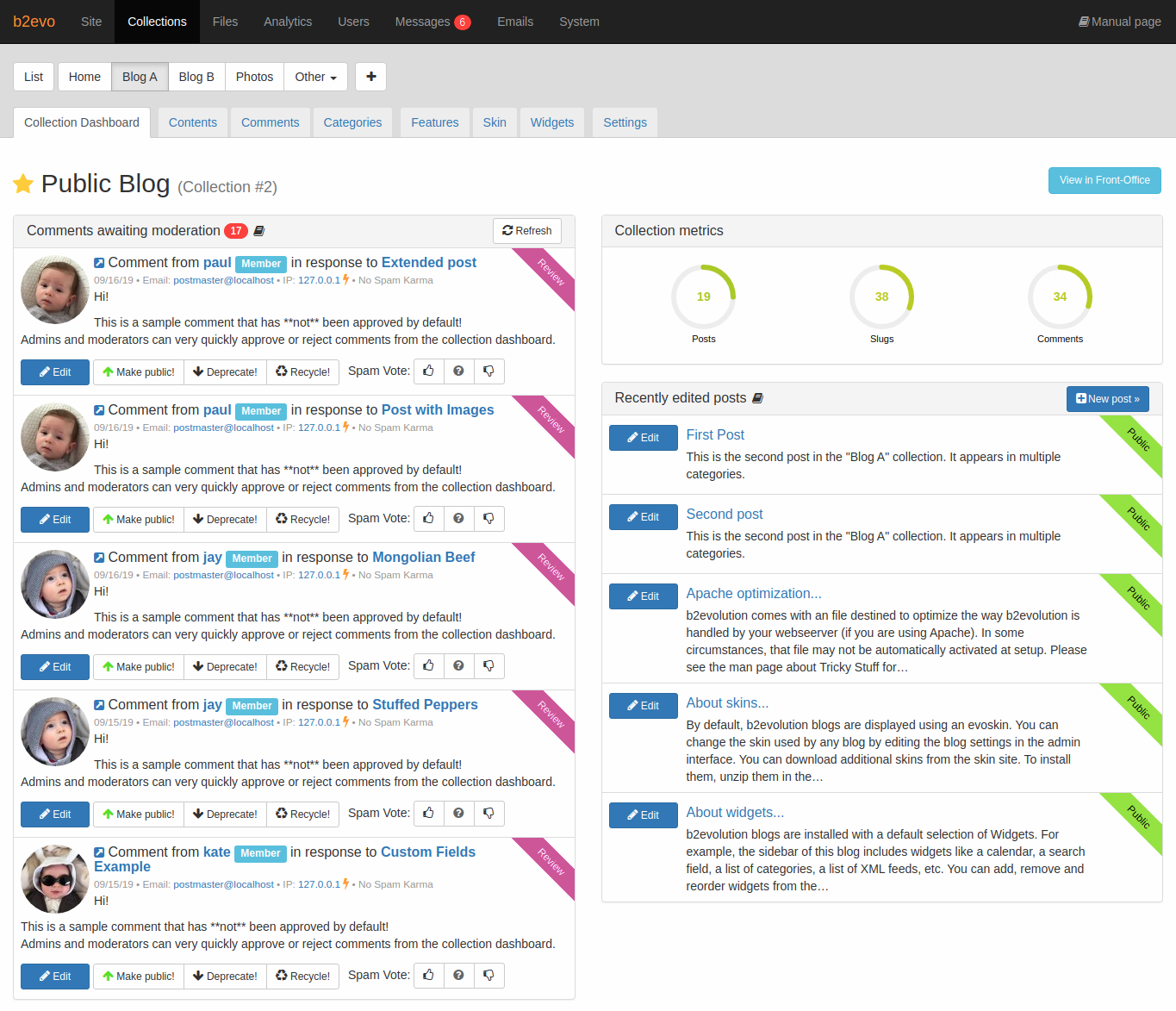Add new collection with plus button
1176x1011 pixels.
pyautogui.click(x=371, y=77)
